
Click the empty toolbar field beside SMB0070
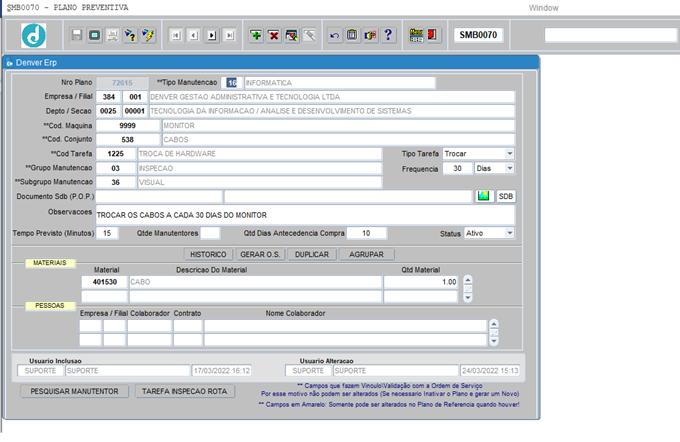(x=611, y=35)
